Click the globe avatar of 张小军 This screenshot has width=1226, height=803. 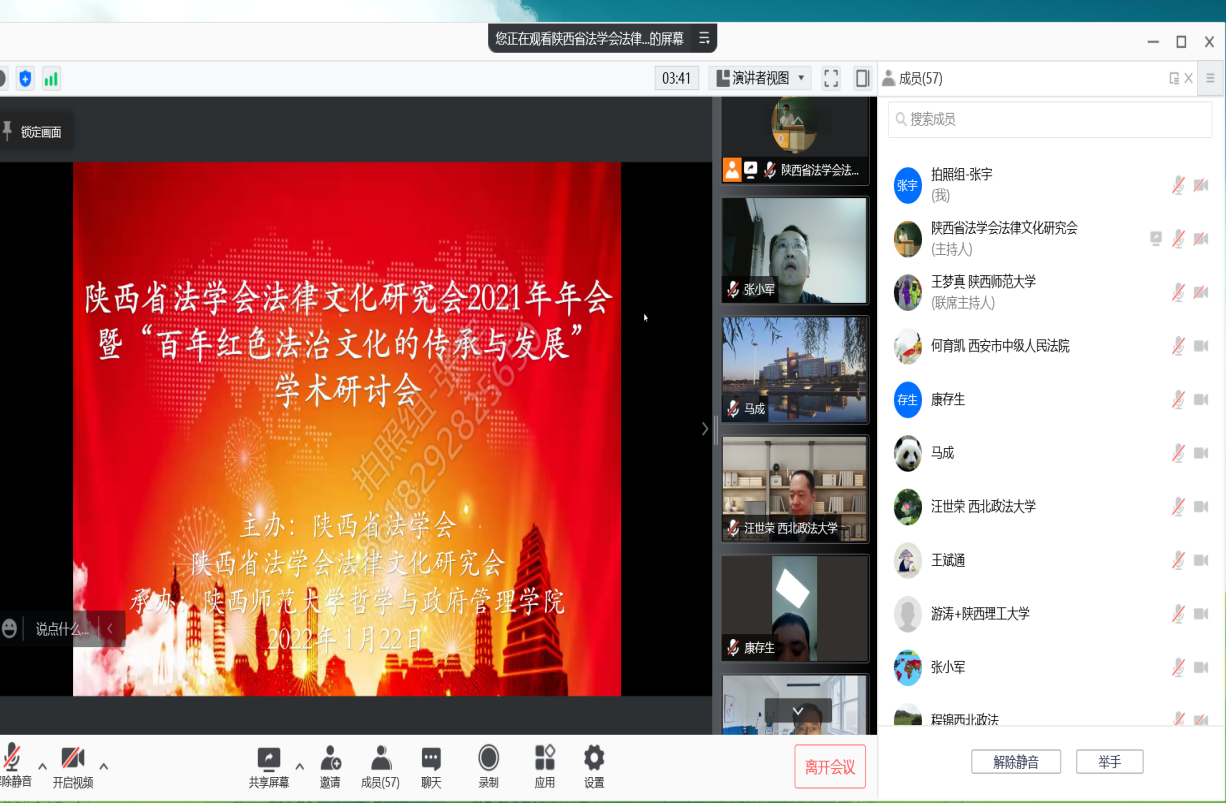click(x=907, y=667)
